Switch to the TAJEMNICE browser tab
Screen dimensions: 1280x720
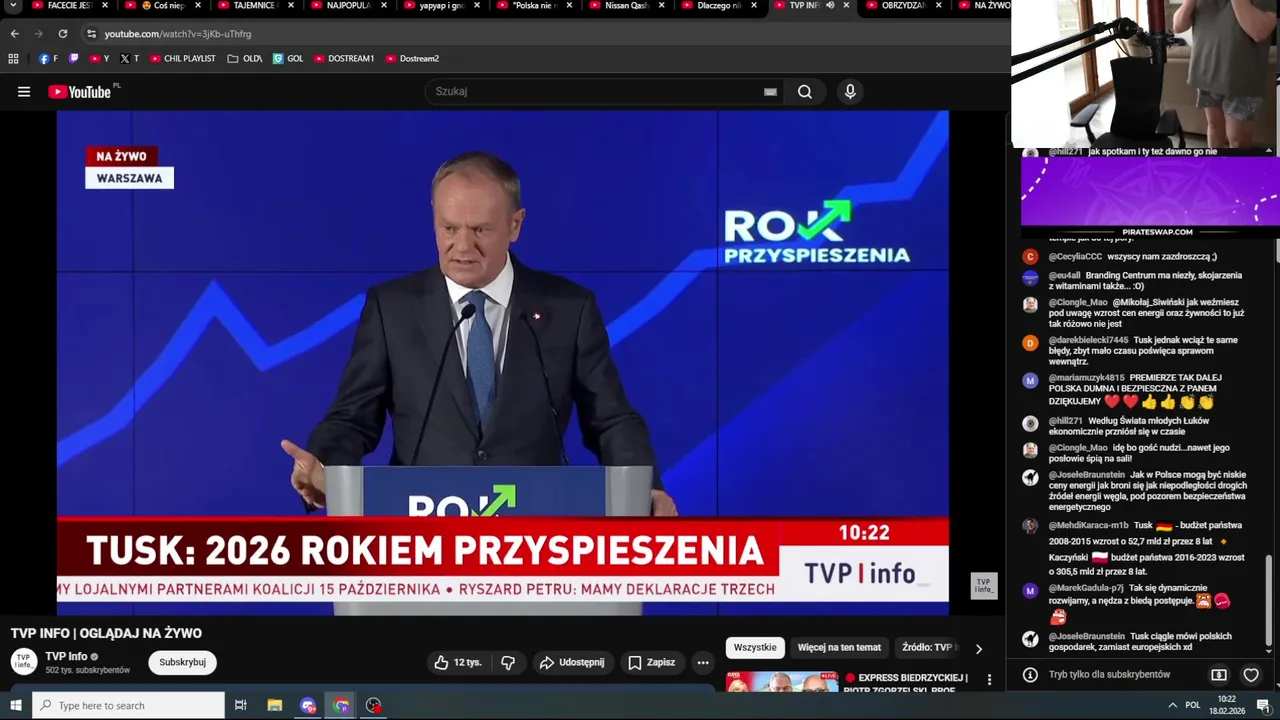pos(256,6)
